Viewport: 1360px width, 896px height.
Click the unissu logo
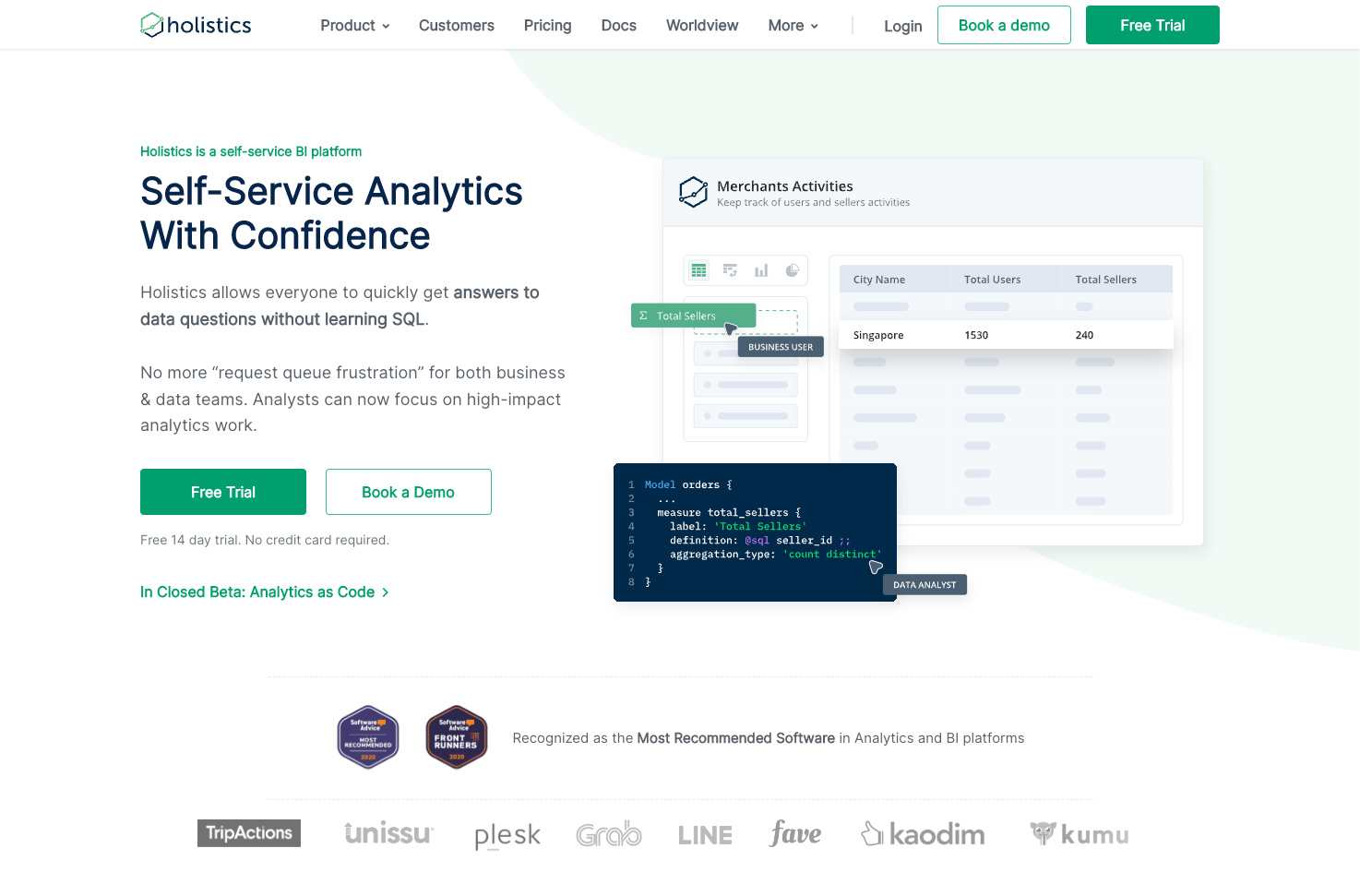[x=388, y=833]
